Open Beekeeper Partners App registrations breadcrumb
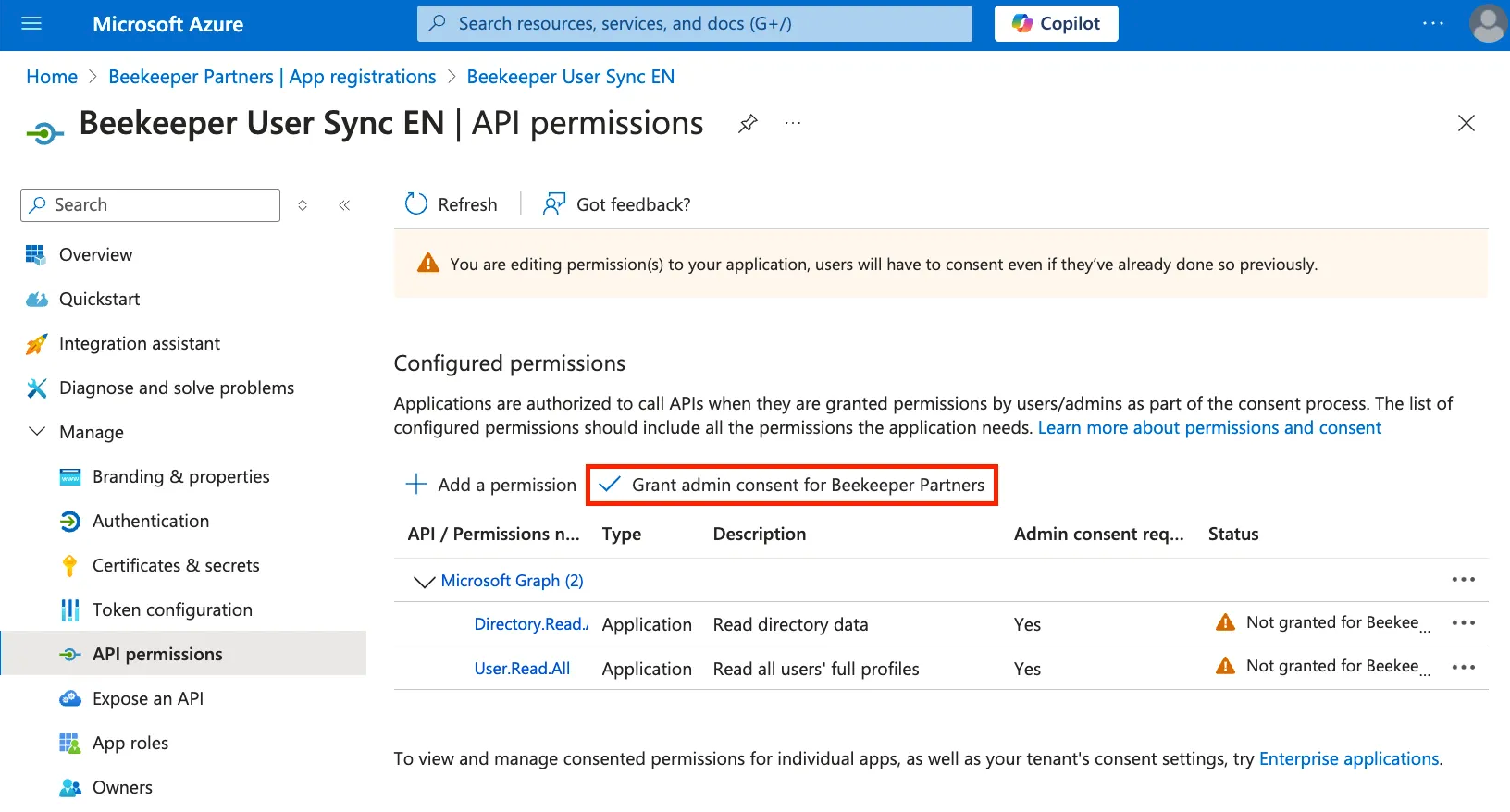Viewport: 1510px width, 812px height. (272, 77)
